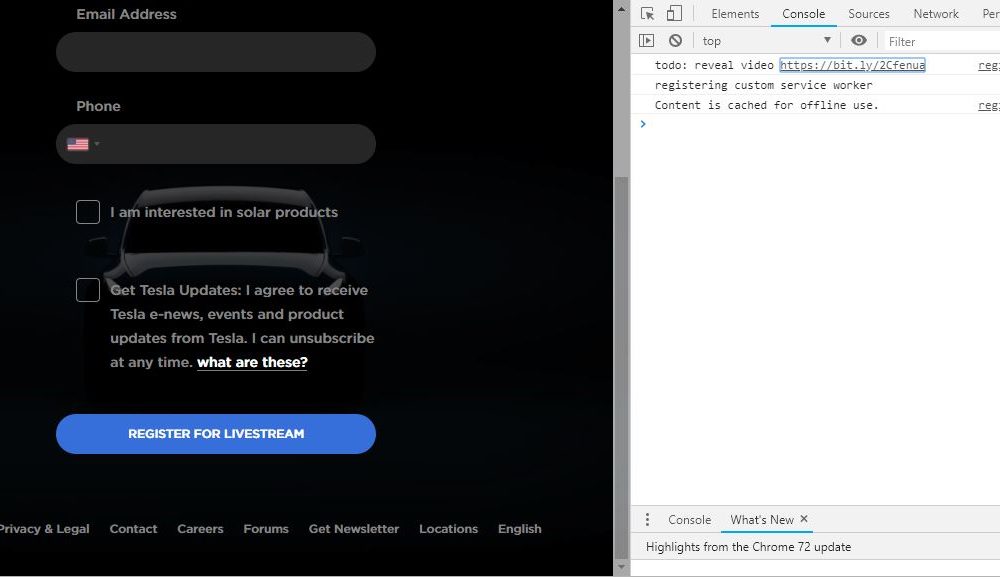
Task: Open the top JavaScript context dropdown
Action: coord(766,41)
